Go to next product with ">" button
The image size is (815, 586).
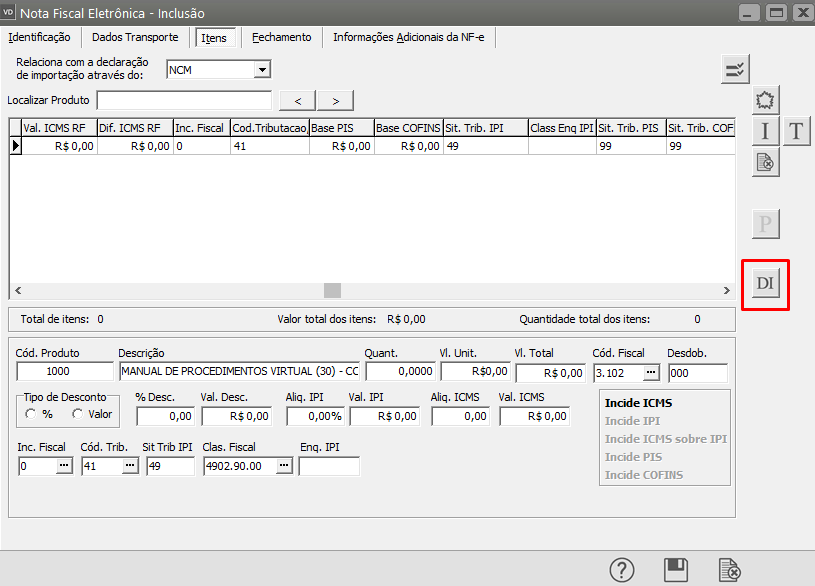(335, 100)
